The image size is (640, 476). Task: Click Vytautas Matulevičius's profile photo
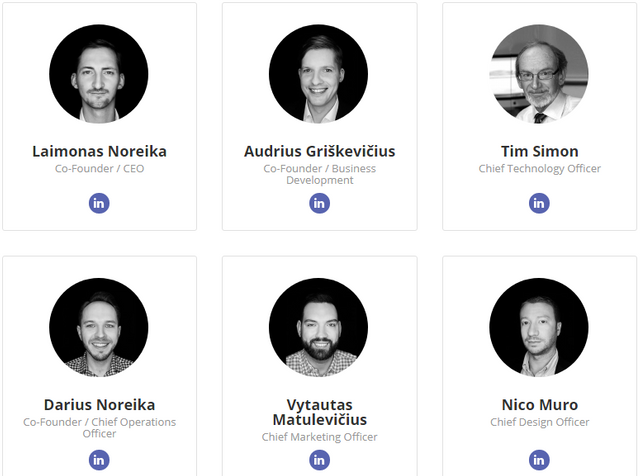coord(319,327)
